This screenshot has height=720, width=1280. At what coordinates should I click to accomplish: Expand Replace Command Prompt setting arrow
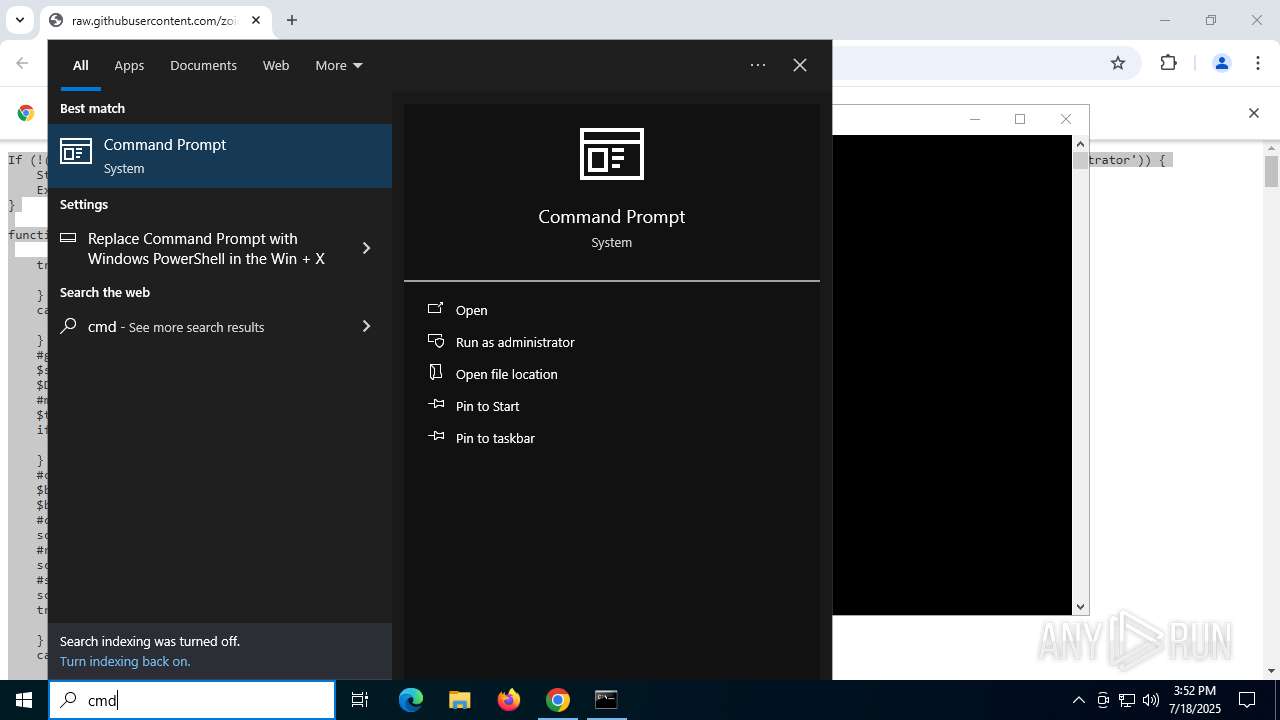[x=366, y=248]
